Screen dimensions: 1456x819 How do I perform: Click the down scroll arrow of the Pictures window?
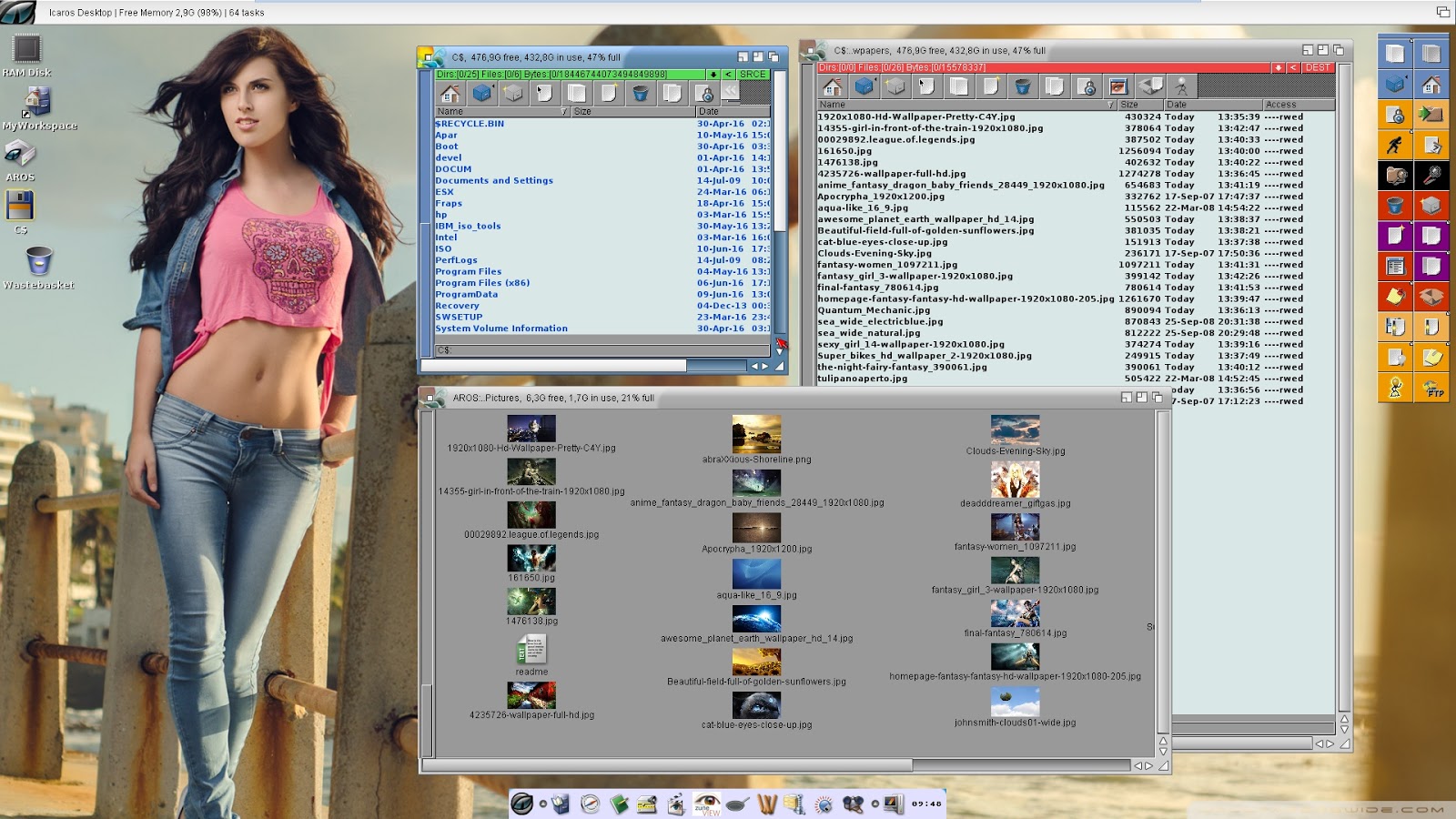tap(1163, 752)
